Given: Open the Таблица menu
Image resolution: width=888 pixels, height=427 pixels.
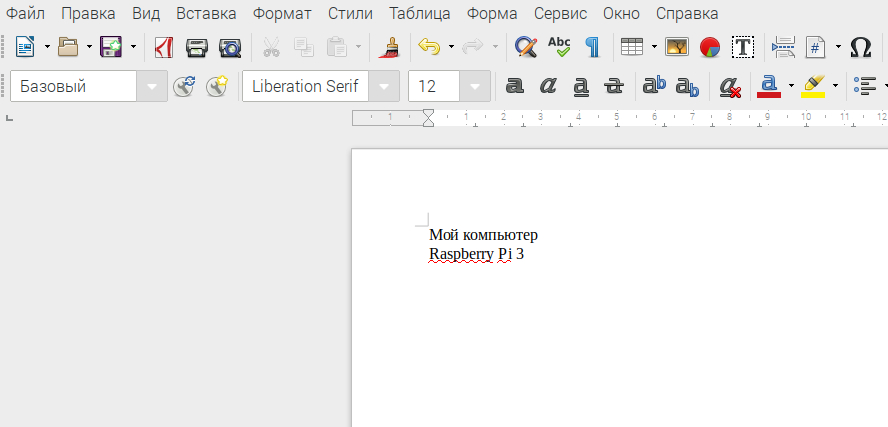Looking at the screenshot, I should [x=420, y=14].
